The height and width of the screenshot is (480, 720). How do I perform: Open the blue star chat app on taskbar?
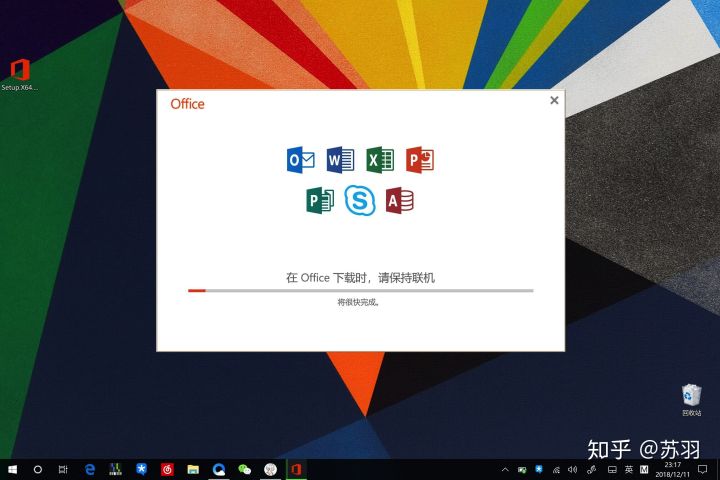pos(141,469)
